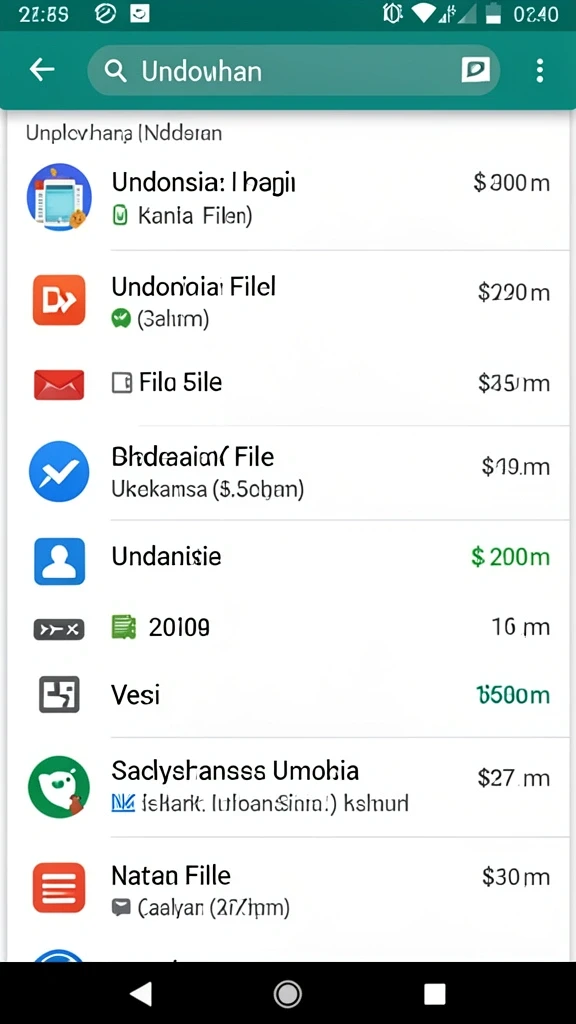Open the Vesi list item
Screen dimensions: 576x1024
tap(288, 695)
